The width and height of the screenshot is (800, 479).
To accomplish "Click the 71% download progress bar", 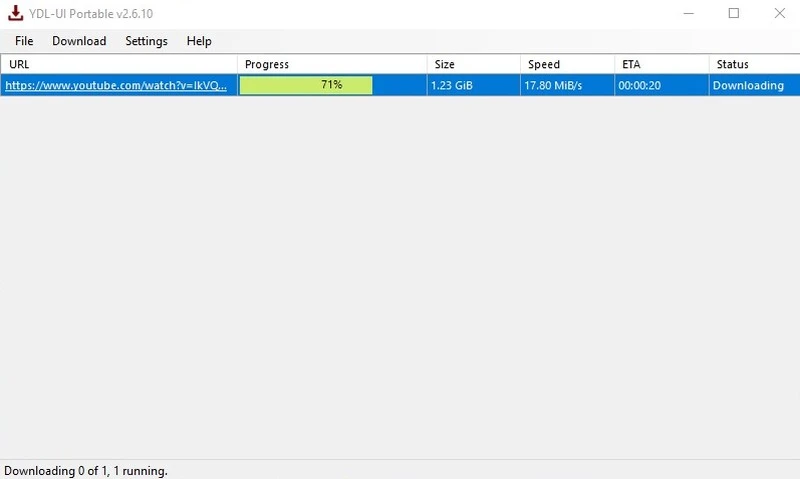I will coord(306,86).
